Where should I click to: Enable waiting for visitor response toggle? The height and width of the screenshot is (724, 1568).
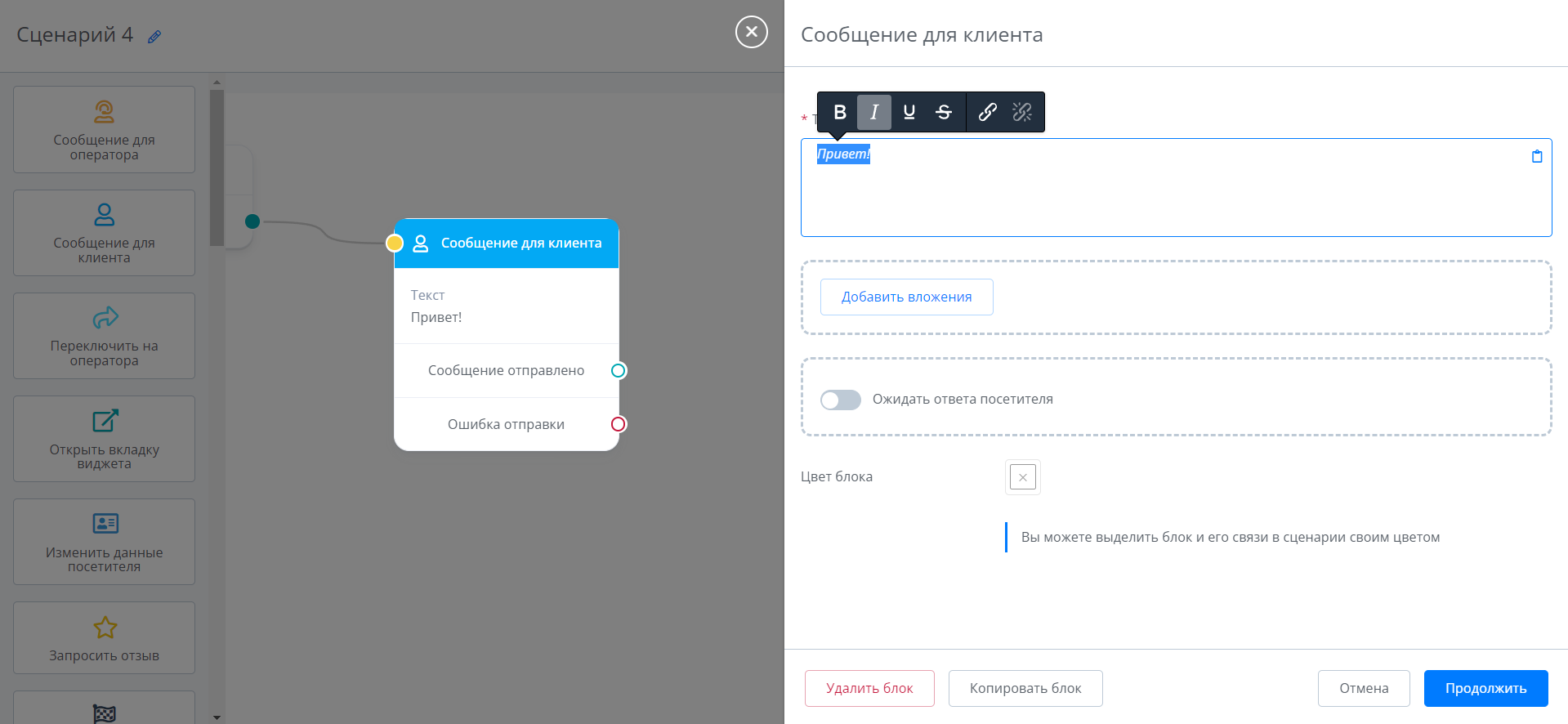tap(841, 400)
